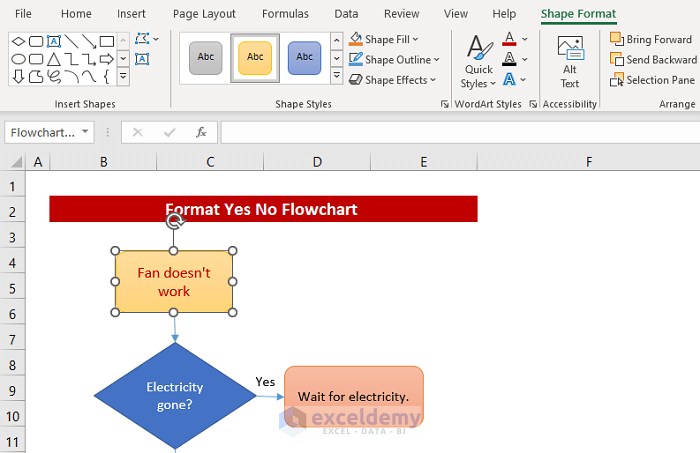Viewport: 700px width, 453px height.
Task: Select the arc shape
Action: pos(71,76)
